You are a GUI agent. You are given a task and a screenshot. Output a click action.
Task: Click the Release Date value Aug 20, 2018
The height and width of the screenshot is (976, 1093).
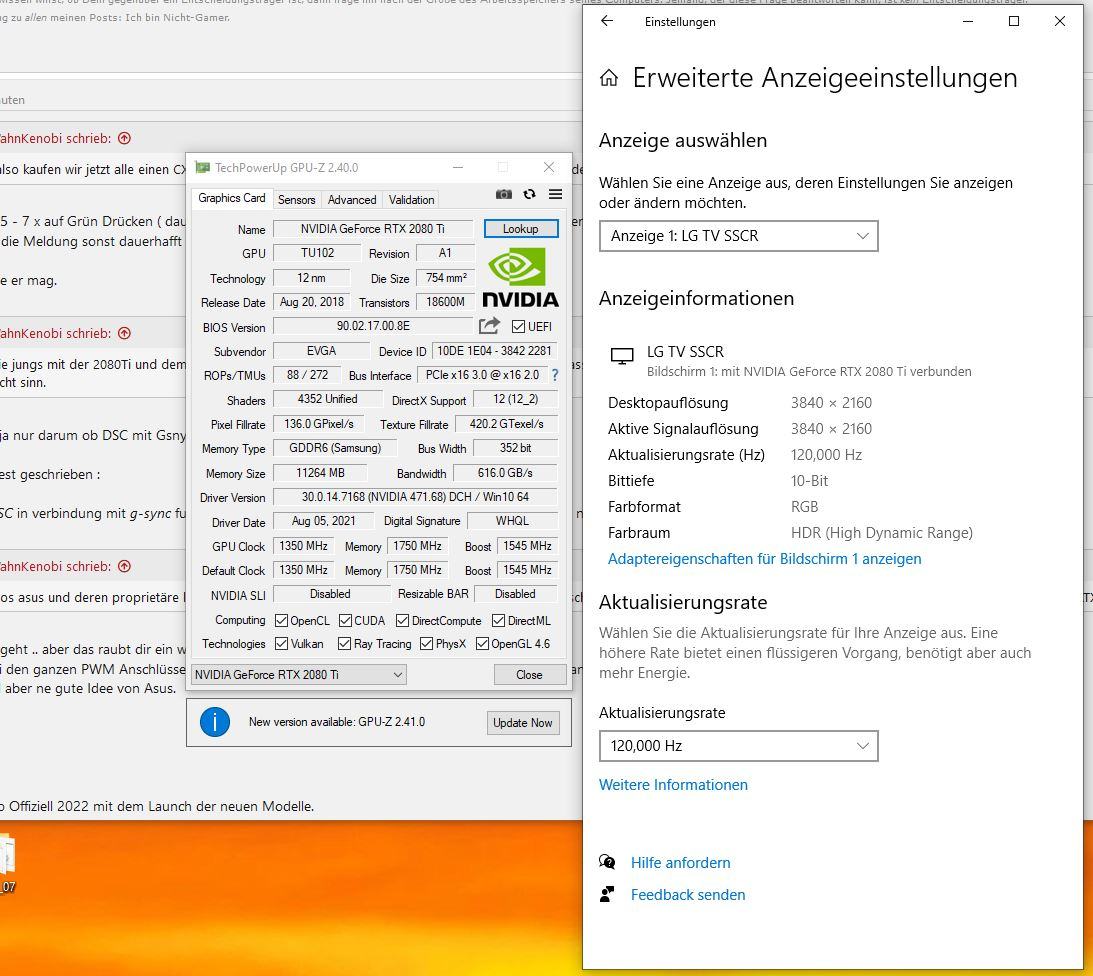(x=312, y=302)
